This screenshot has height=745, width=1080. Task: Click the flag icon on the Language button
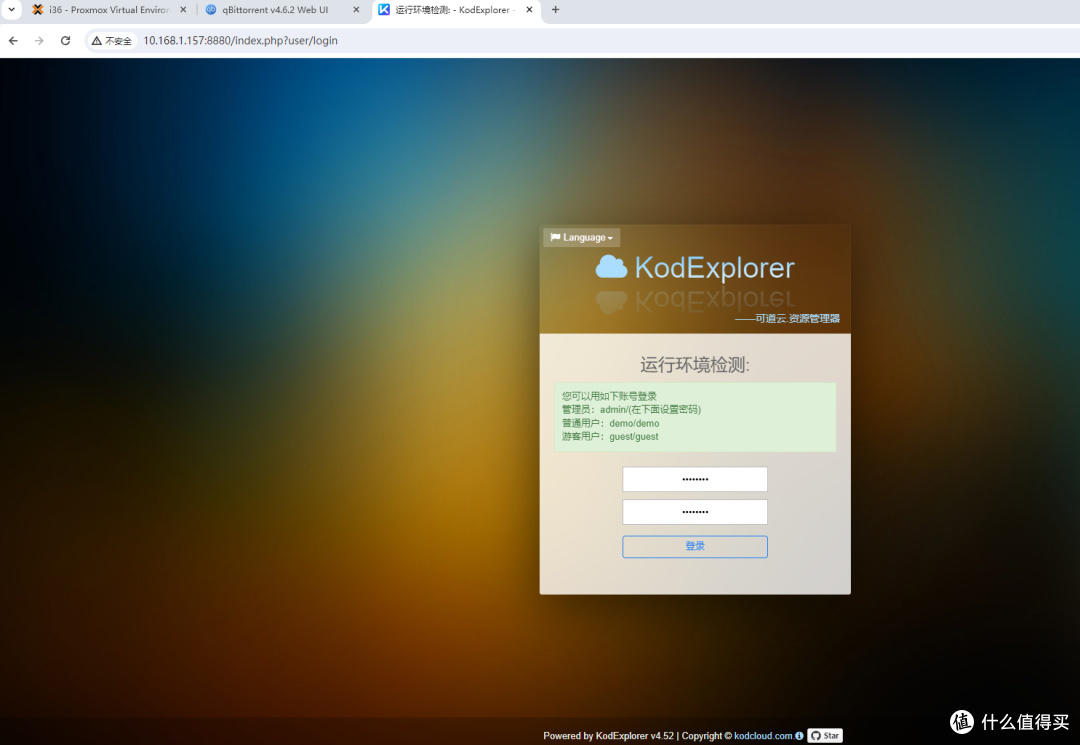point(556,237)
